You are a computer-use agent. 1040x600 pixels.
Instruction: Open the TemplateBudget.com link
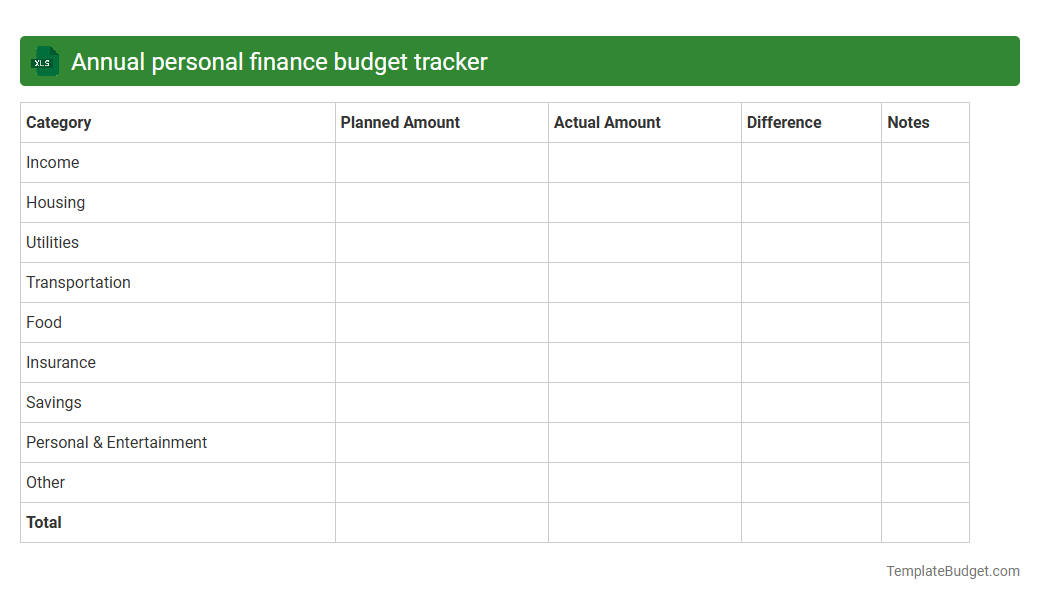(952, 571)
